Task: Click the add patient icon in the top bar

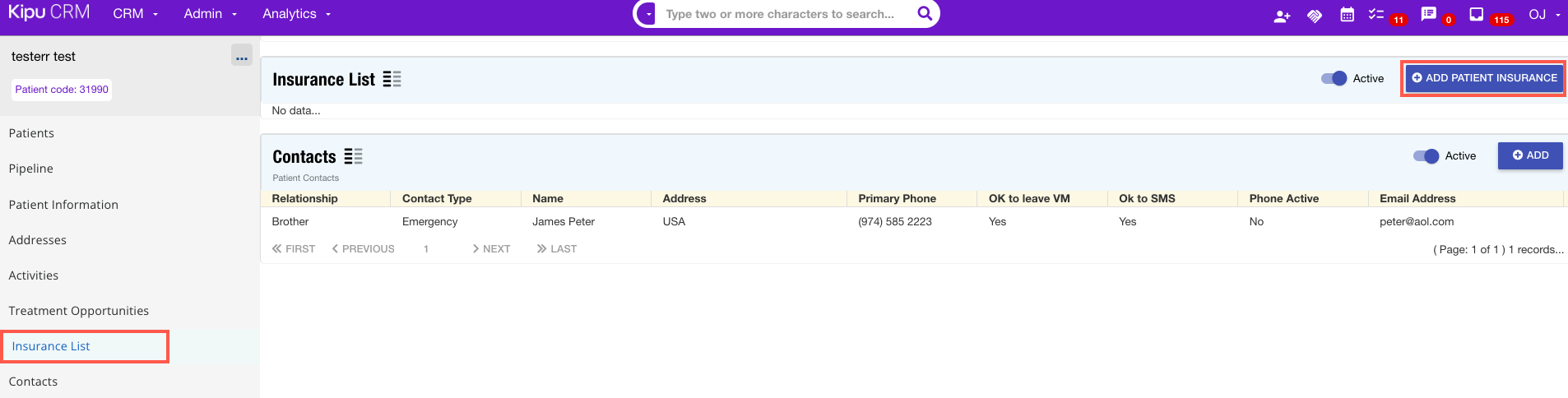Action: [x=1282, y=16]
